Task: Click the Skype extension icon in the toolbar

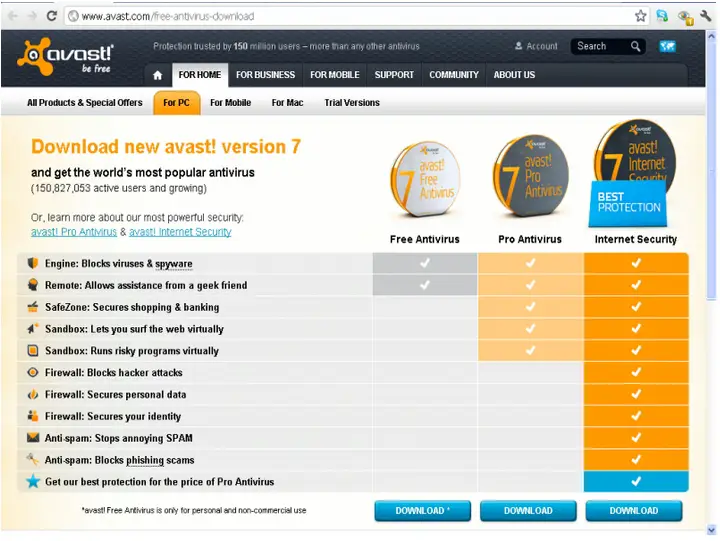Action: (x=662, y=16)
